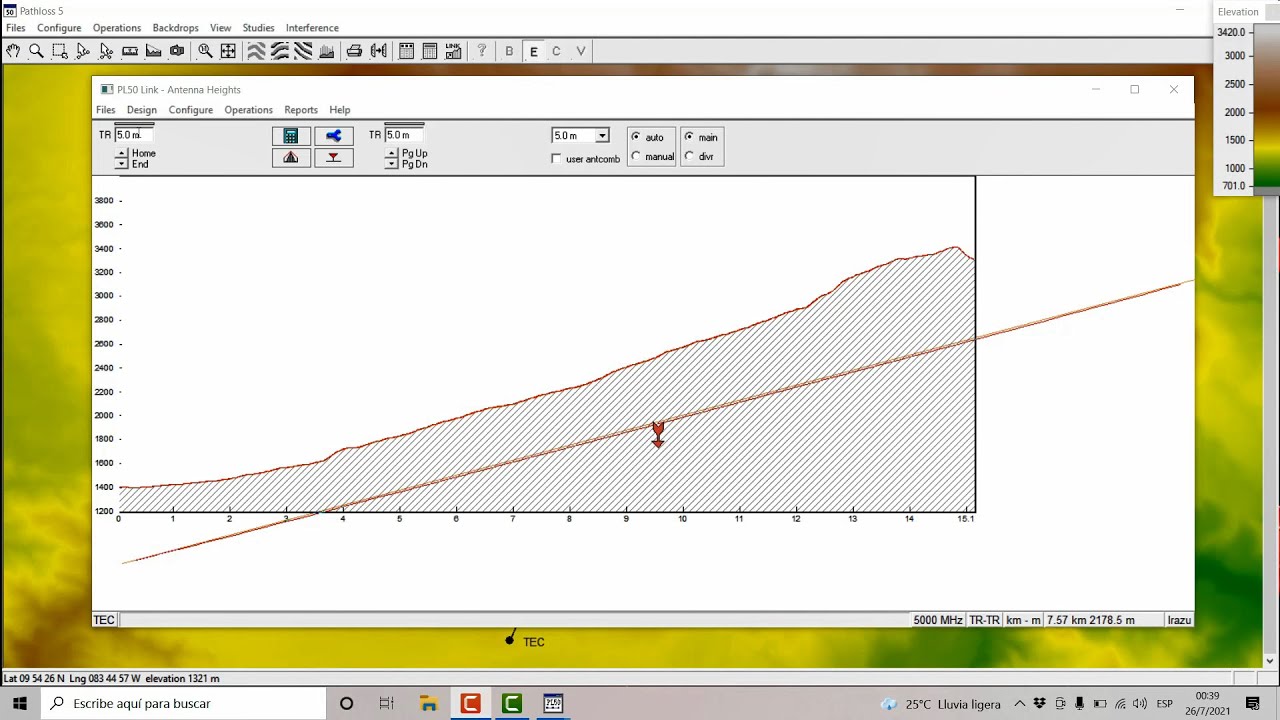
Task: Click the tower triangle icon button
Action: coord(291,157)
